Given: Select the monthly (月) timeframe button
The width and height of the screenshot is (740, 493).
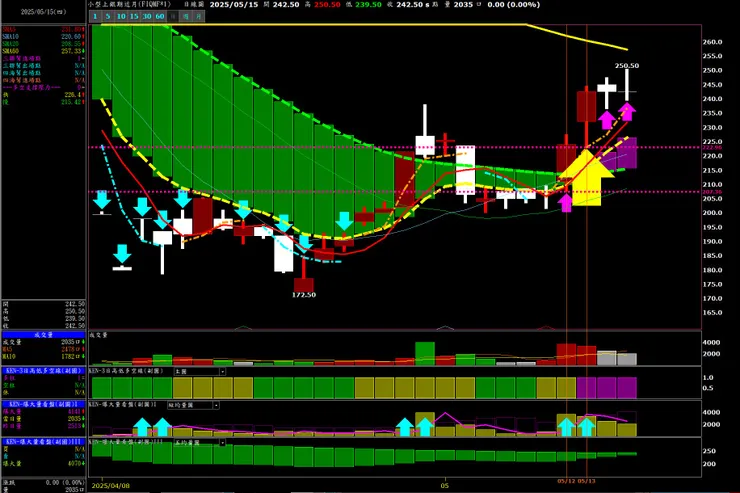Looking at the screenshot, I should [199, 17].
